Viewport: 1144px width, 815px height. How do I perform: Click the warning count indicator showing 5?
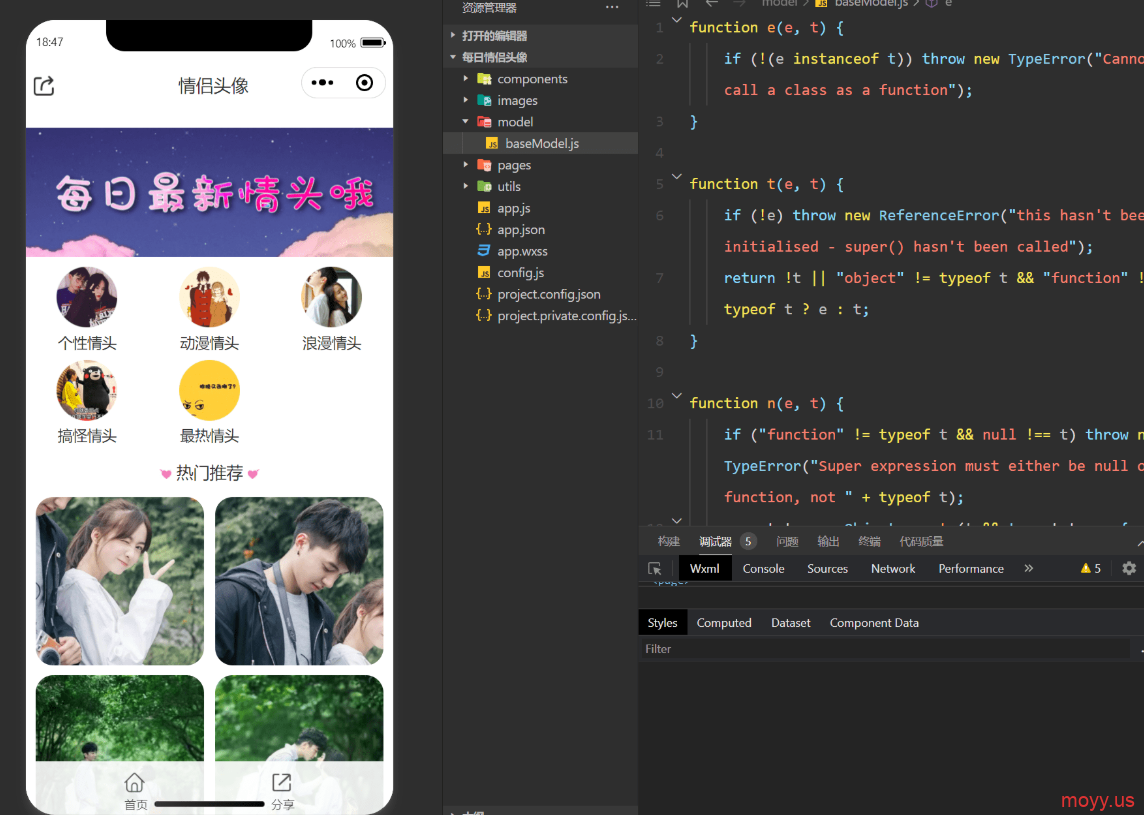point(1091,568)
